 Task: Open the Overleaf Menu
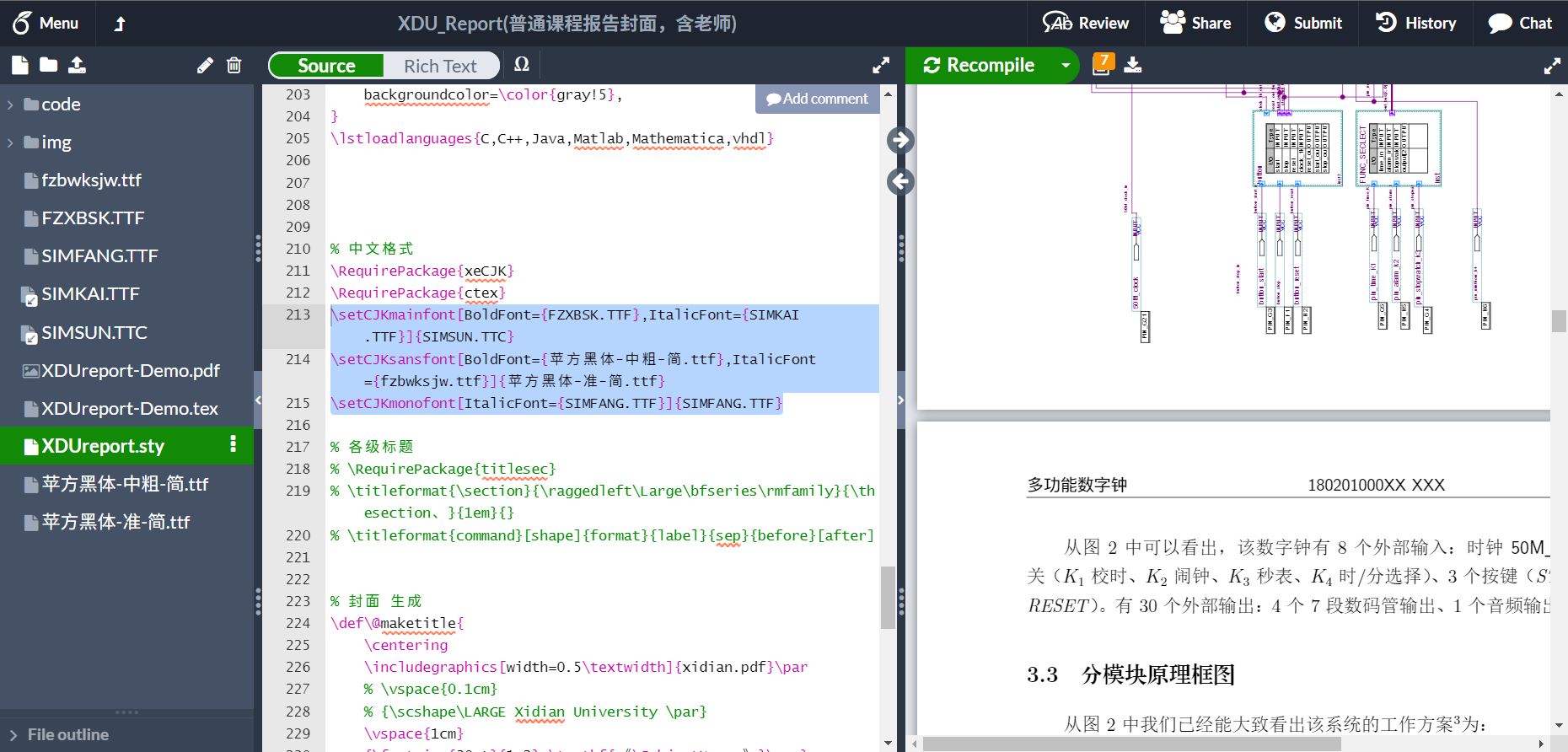[46, 24]
